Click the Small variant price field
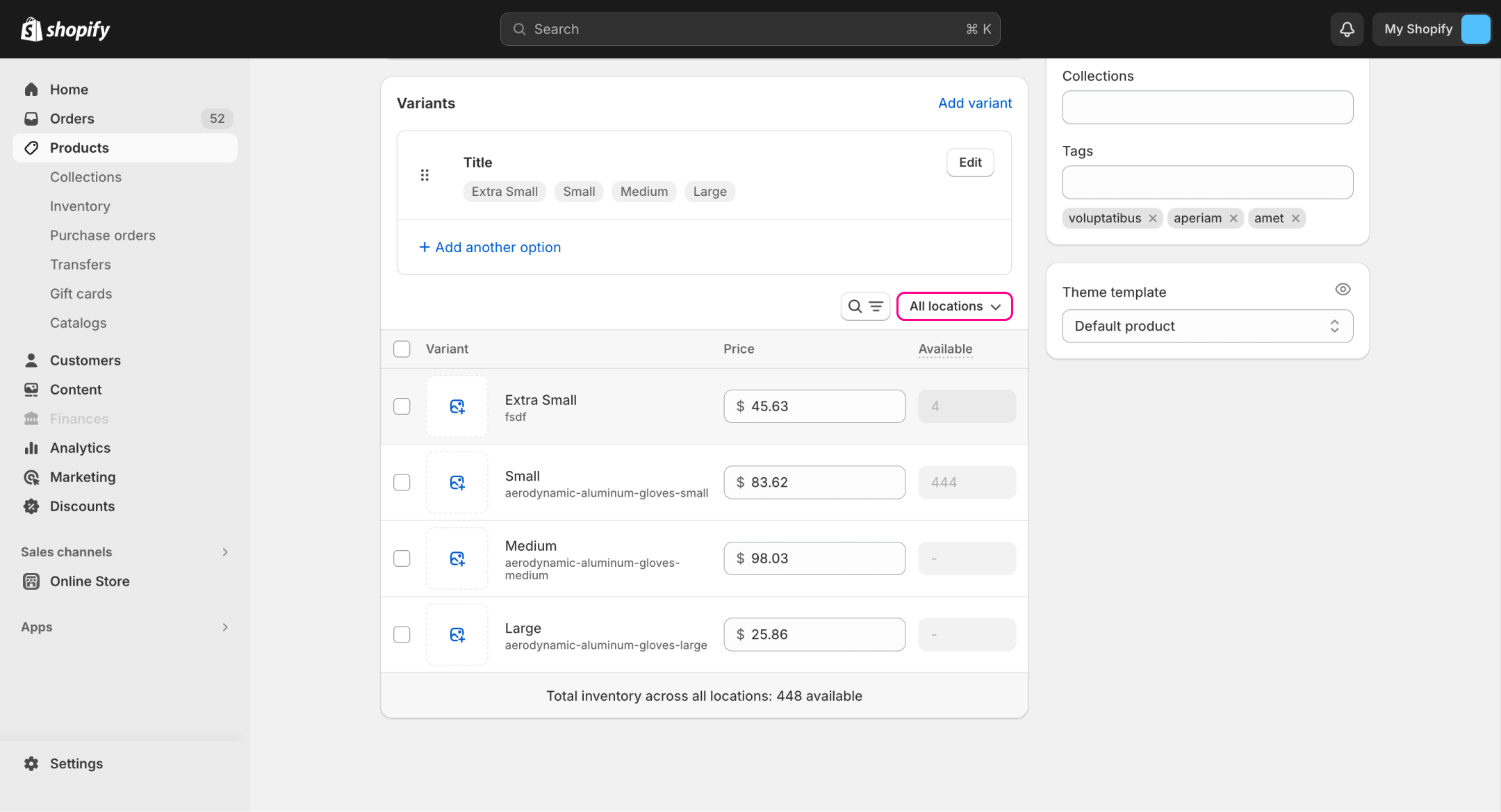Image resolution: width=1501 pixels, height=812 pixels. pyautogui.click(x=814, y=482)
